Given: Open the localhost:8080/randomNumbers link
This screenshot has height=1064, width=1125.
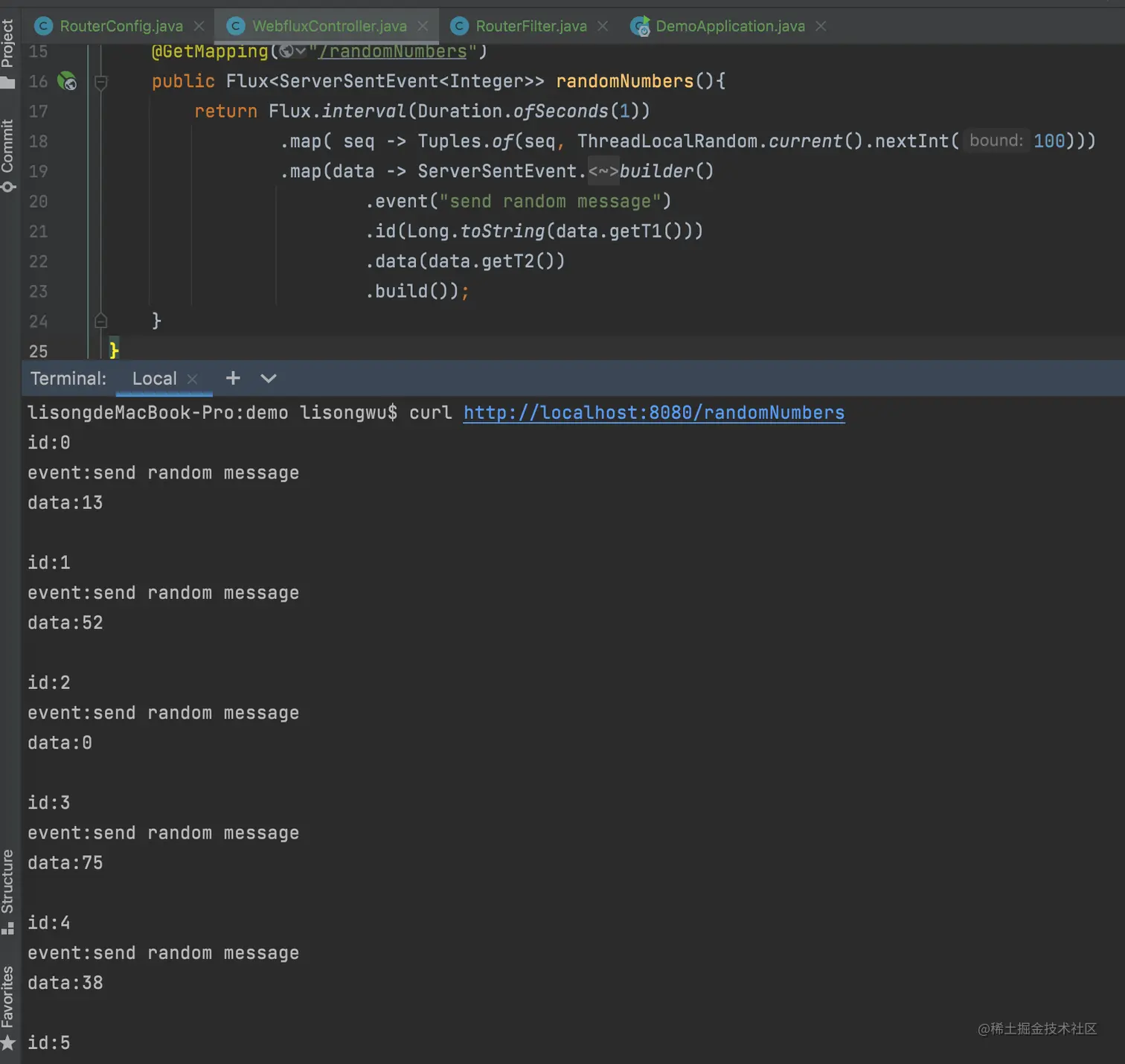Looking at the screenshot, I should click(654, 412).
